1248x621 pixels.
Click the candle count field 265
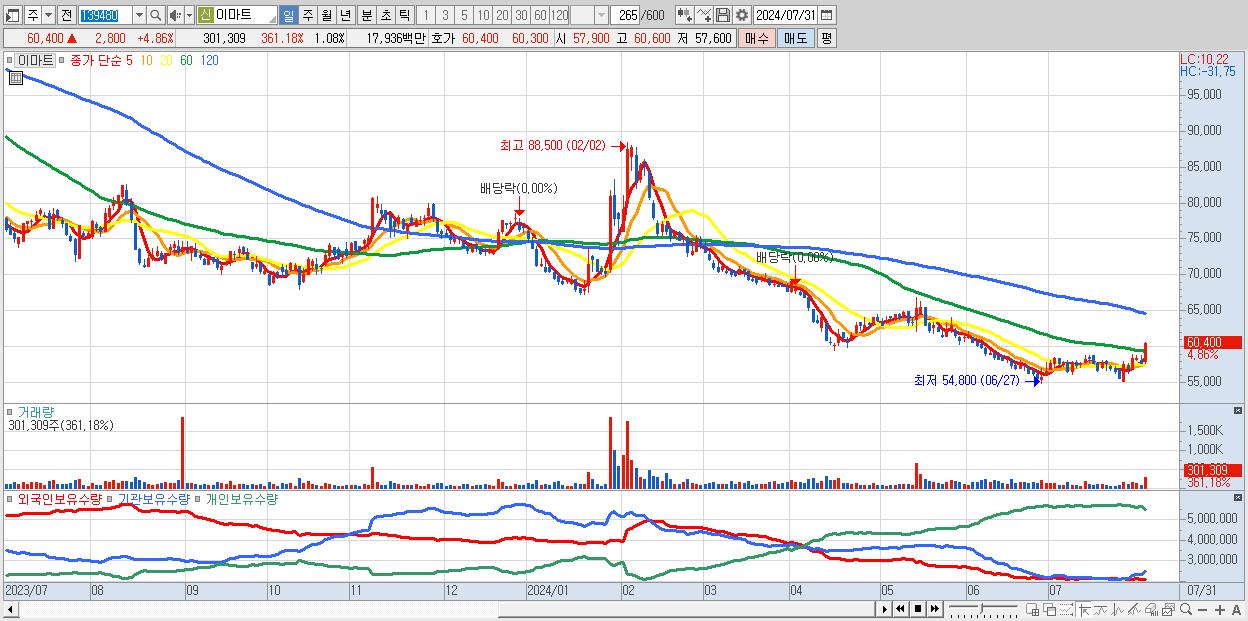click(626, 15)
